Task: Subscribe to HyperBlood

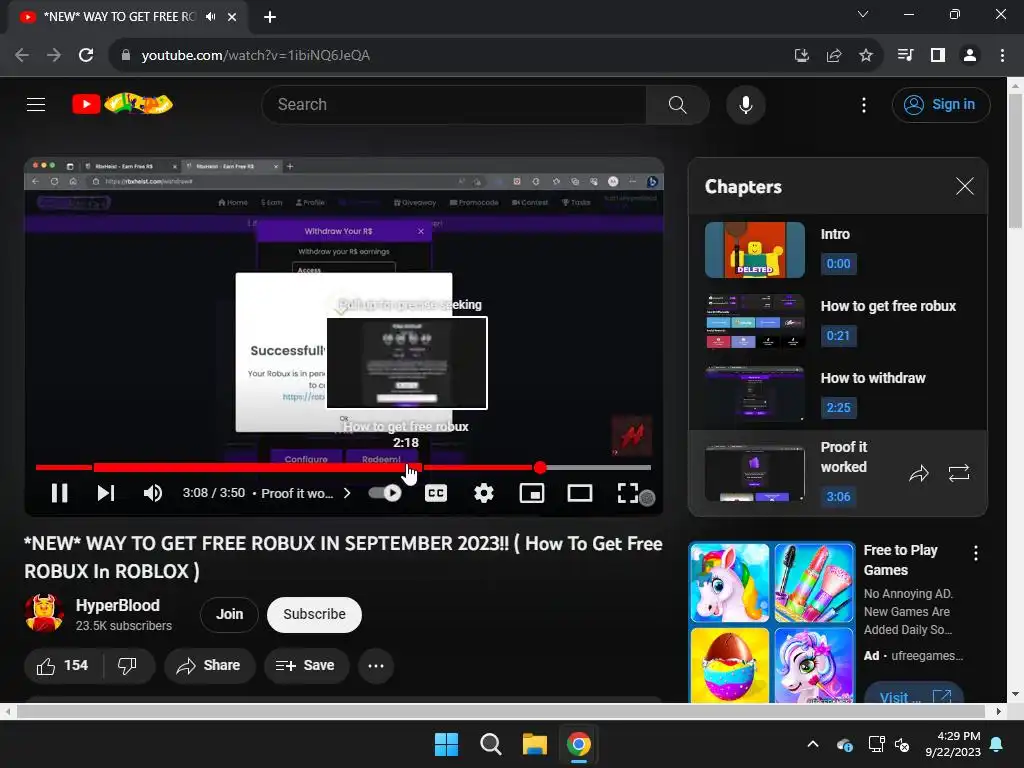Action: [x=314, y=615]
